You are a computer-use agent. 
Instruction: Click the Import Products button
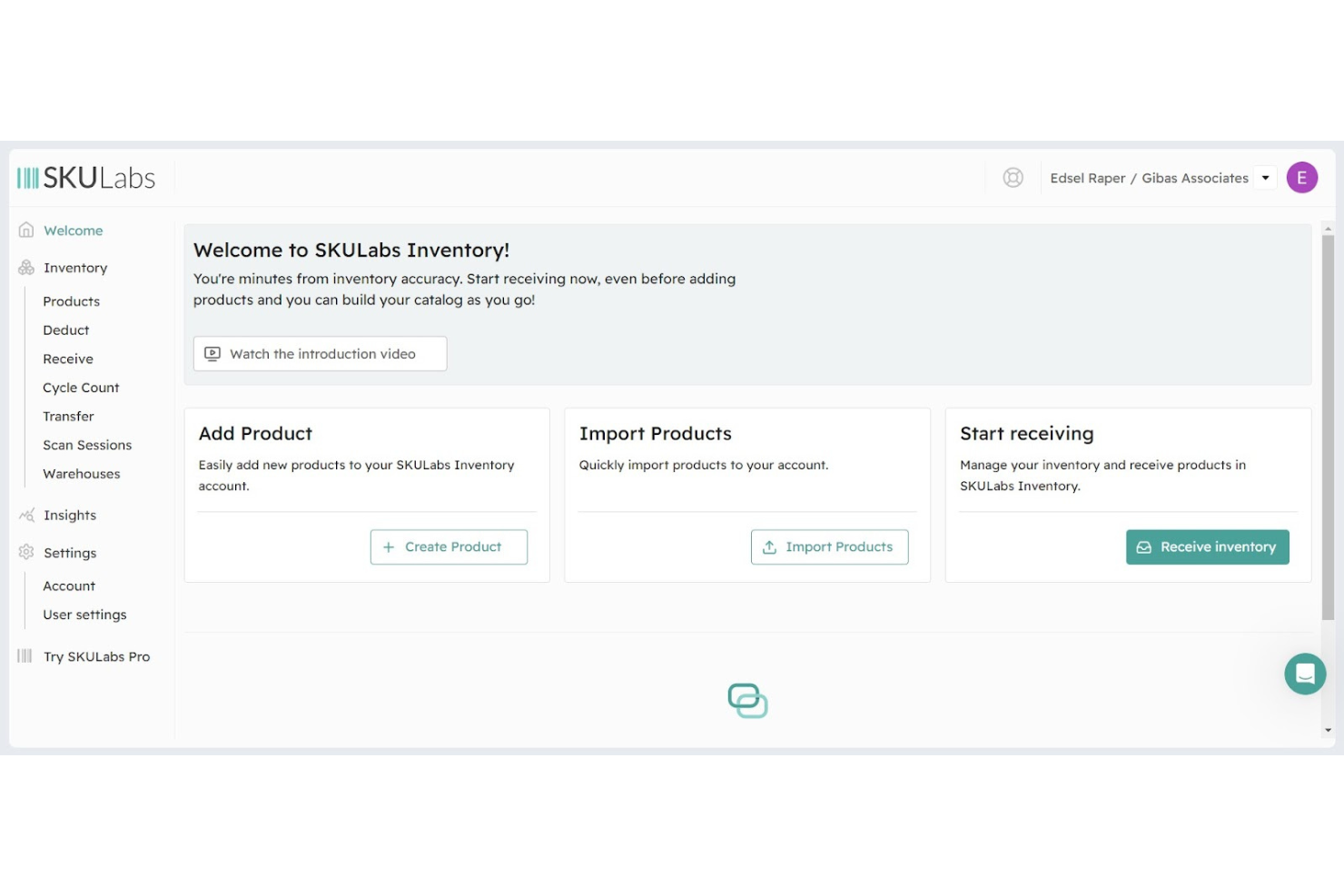(x=829, y=546)
